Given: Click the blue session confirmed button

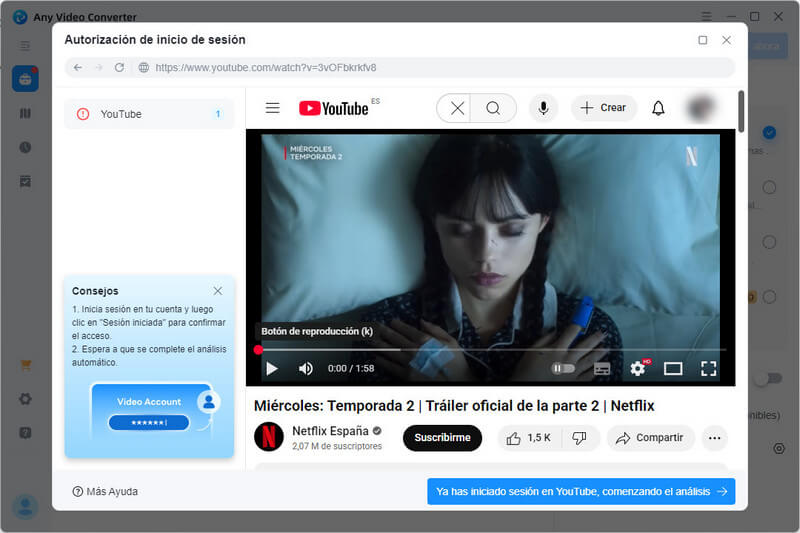Looking at the screenshot, I should pos(581,491).
